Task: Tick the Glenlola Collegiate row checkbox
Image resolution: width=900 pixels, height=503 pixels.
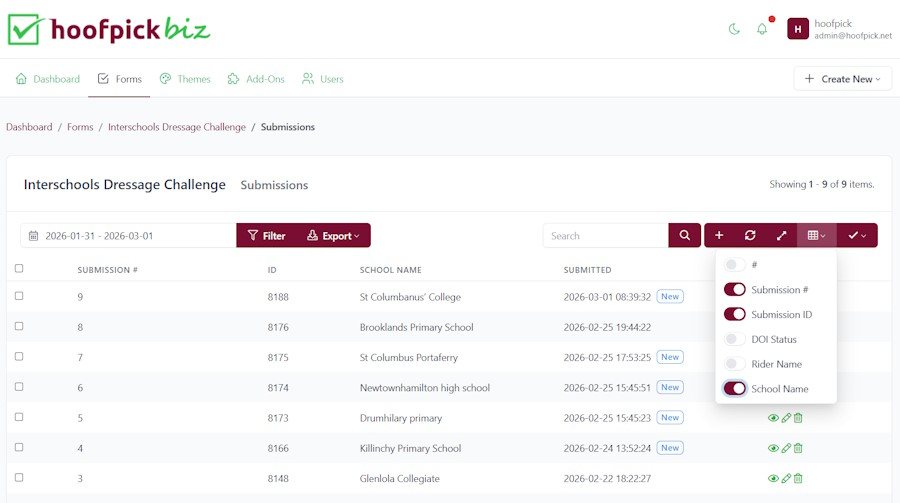Action: pos(19,477)
